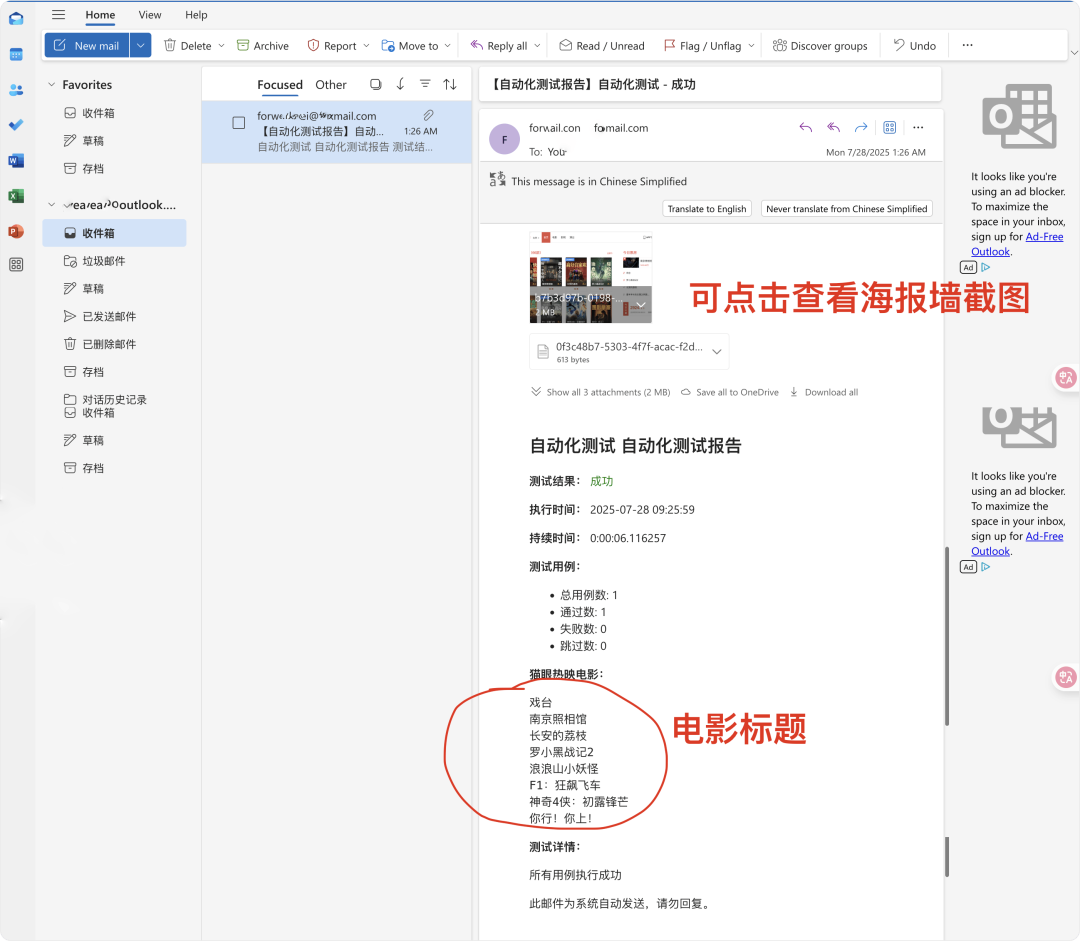Open the automated test report email in list
The image size is (1080, 941).
(337, 132)
